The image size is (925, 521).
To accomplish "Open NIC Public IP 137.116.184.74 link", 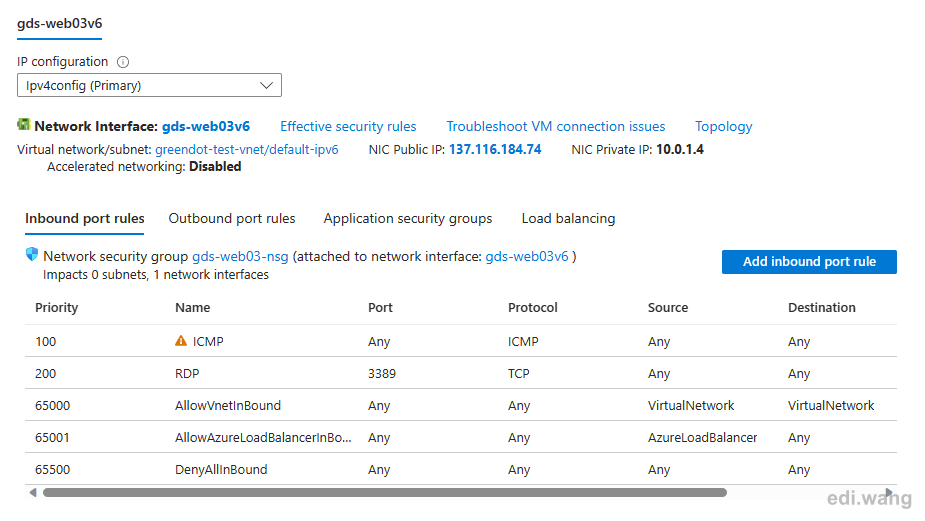I will coord(495,150).
